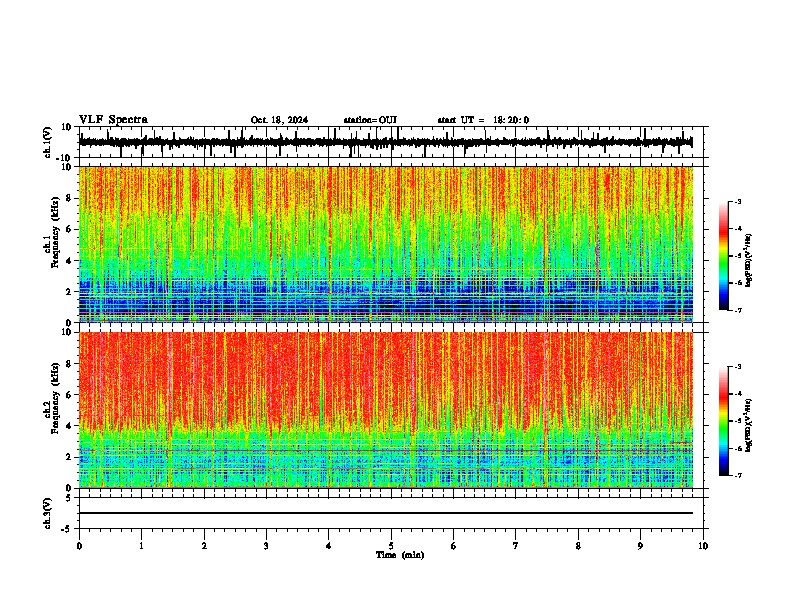Click the "6" kHz tick on ch.2 frequency axis
The image size is (792, 612).
[69, 395]
